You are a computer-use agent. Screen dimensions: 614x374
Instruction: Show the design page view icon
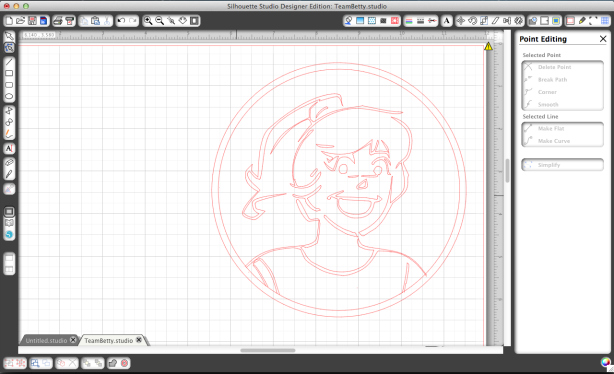pos(9,211)
